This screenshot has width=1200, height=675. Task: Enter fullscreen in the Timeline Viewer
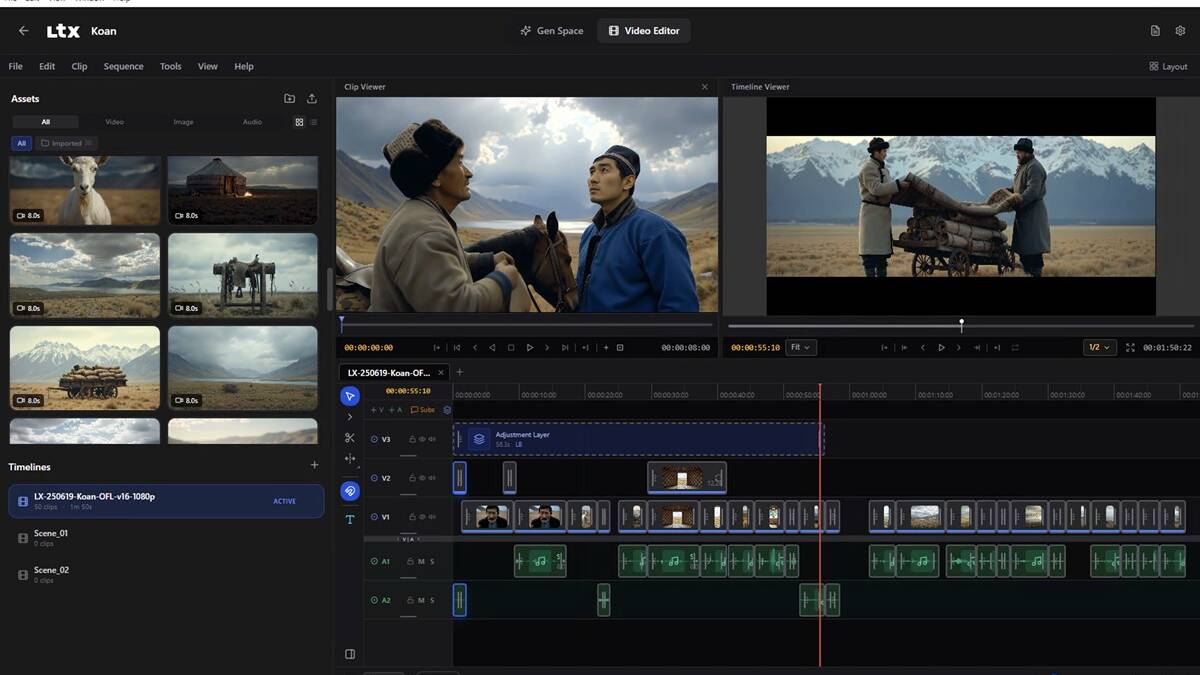click(1130, 348)
